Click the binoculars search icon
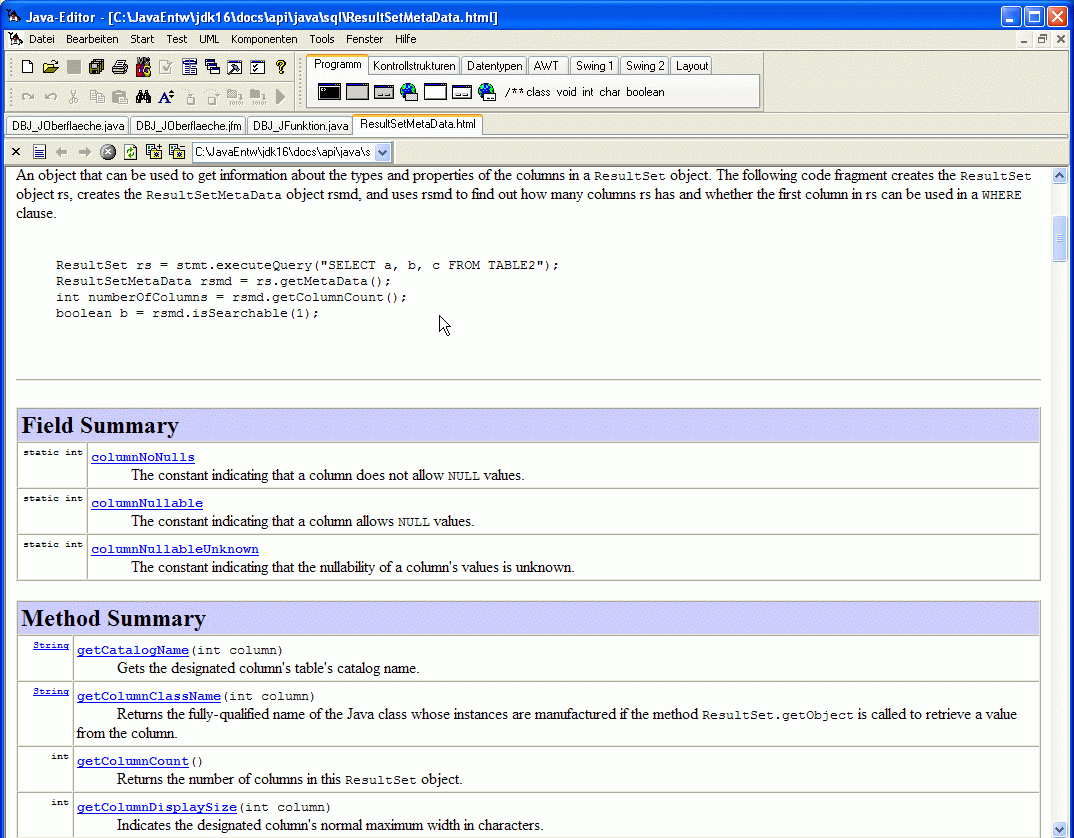 point(143,97)
